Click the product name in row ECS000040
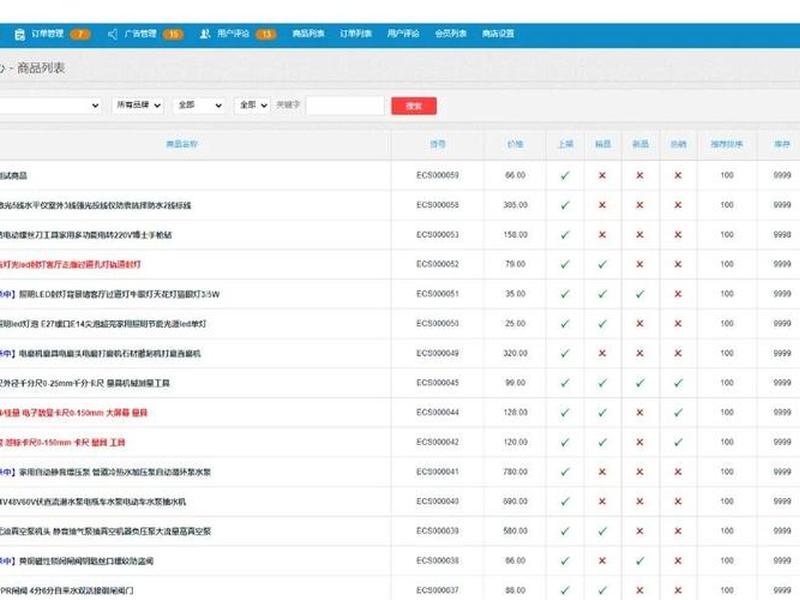 [93, 502]
